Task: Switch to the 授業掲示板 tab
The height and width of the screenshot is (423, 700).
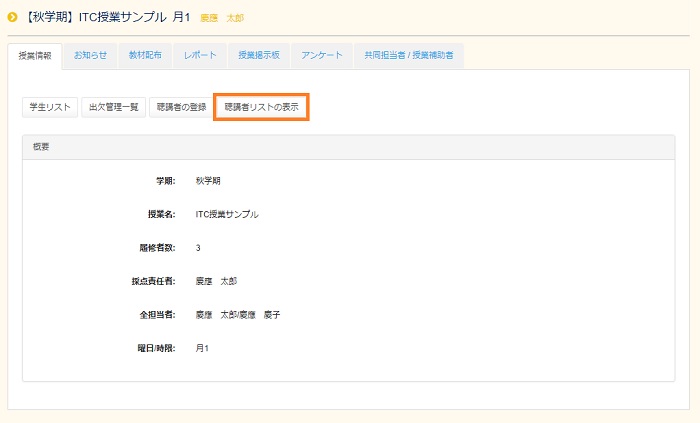Action: 258,56
